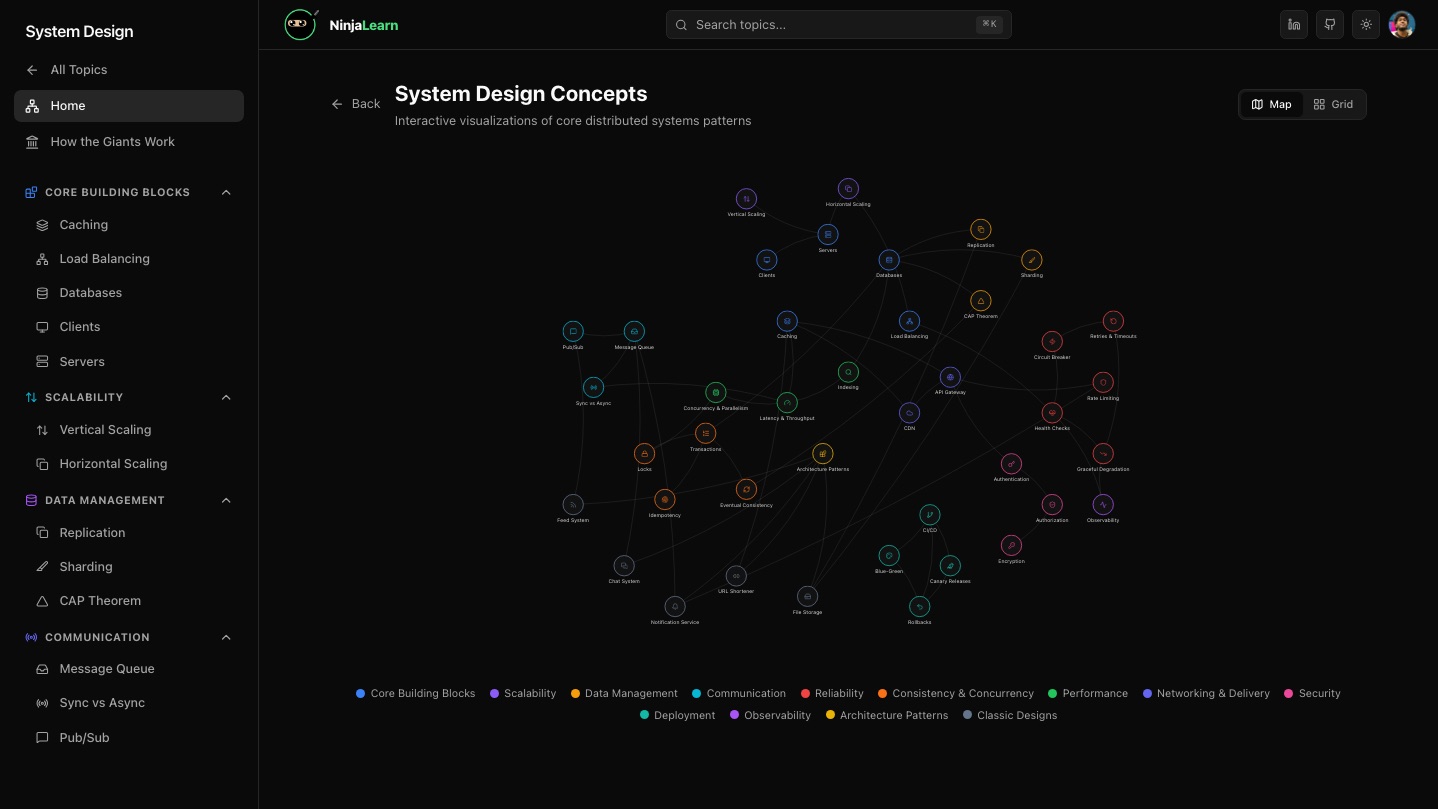Select the Authorization node
Viewport: 1438px width, 809px height.
[1052, 505]
